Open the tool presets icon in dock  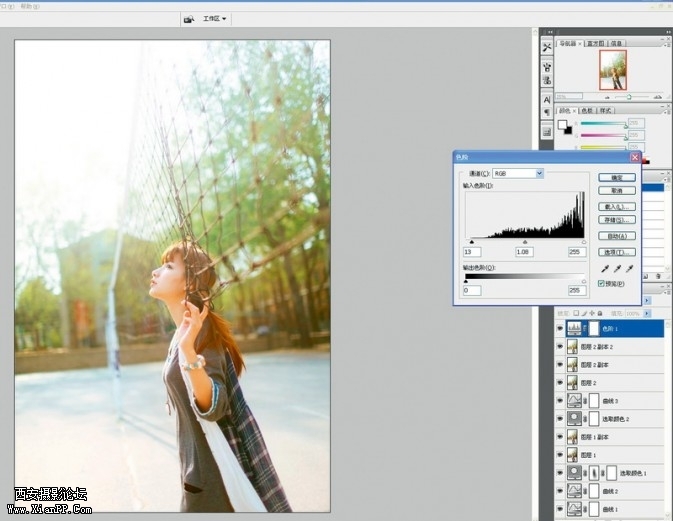(547, 47)
